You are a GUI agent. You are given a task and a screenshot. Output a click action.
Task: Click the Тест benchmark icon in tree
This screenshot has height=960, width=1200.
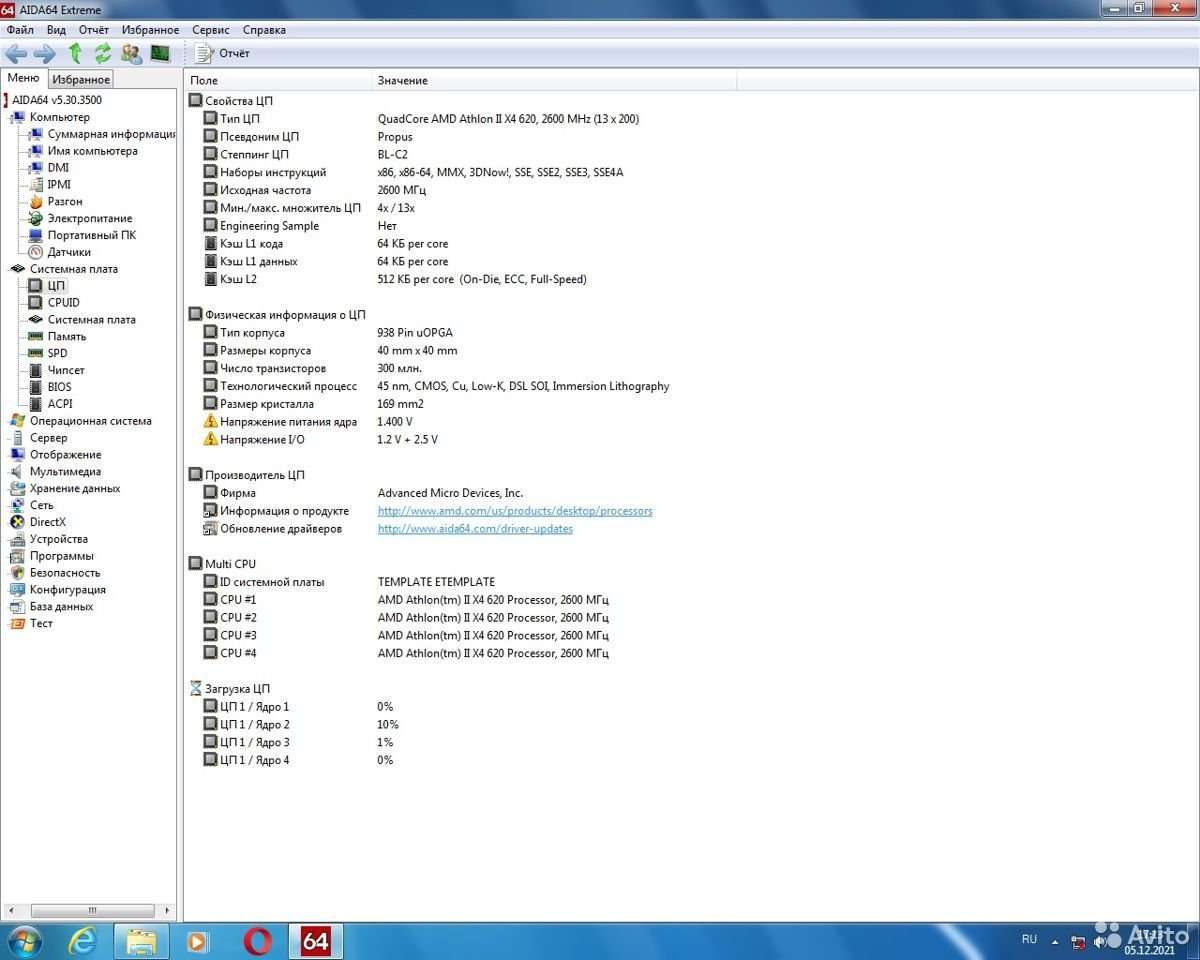coord(18,624)
